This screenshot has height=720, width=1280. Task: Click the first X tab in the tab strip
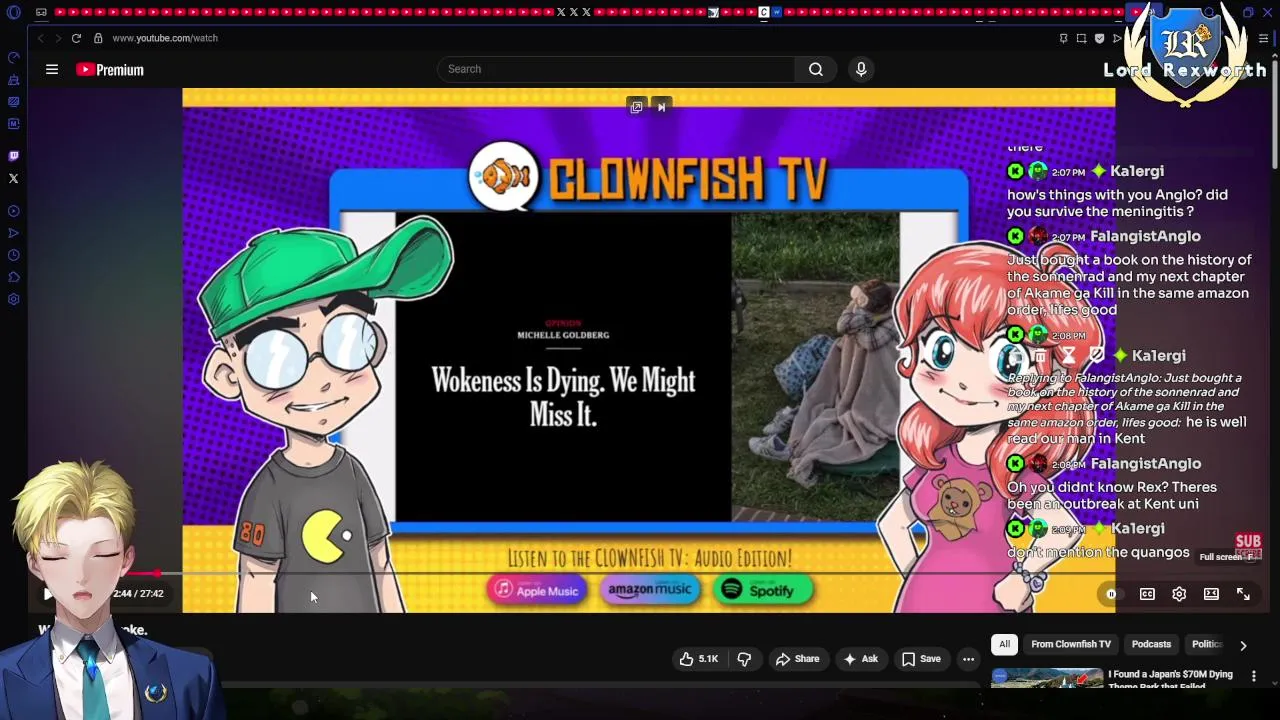click(560, 12)
